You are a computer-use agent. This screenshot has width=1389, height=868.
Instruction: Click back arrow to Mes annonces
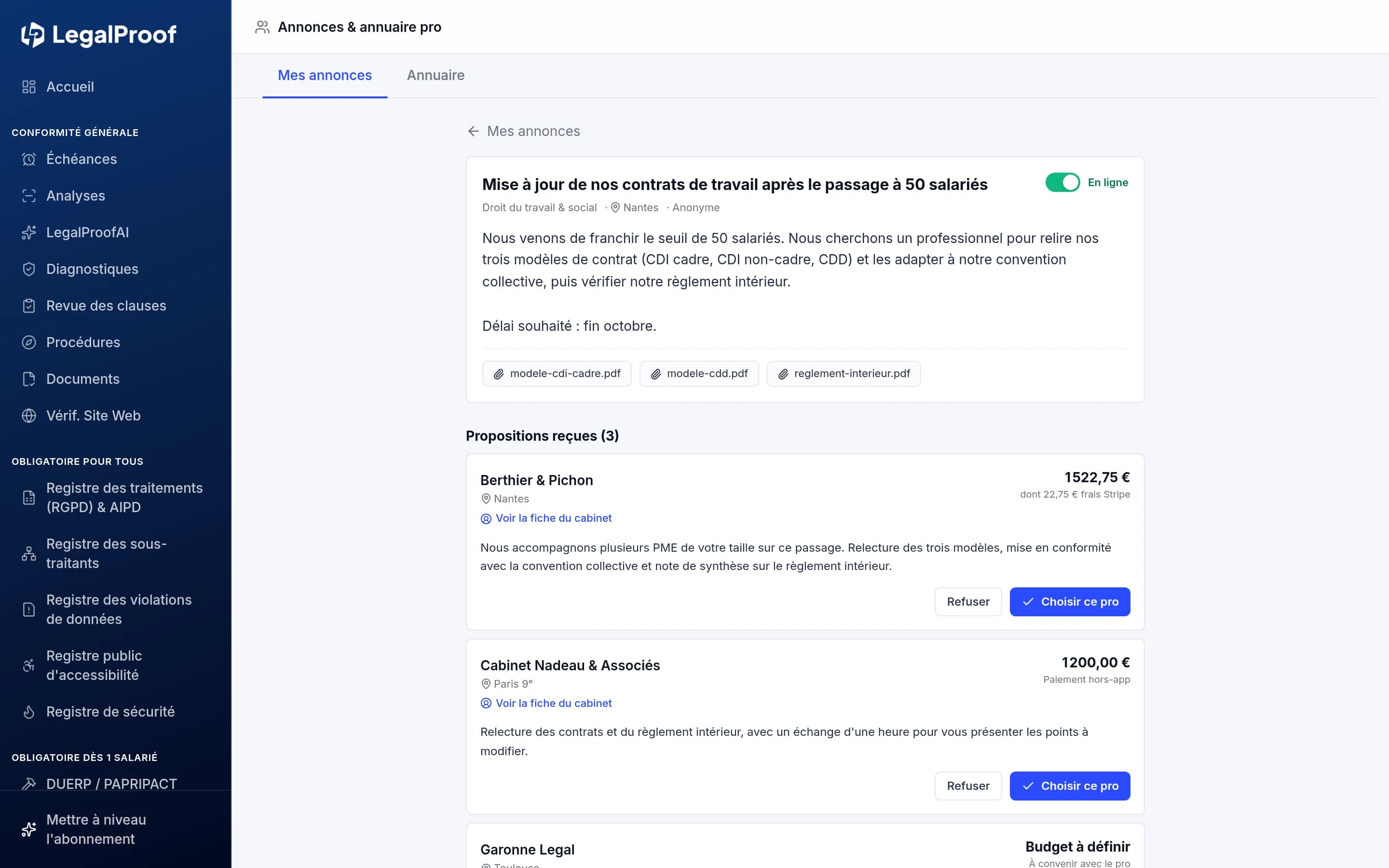473,132
